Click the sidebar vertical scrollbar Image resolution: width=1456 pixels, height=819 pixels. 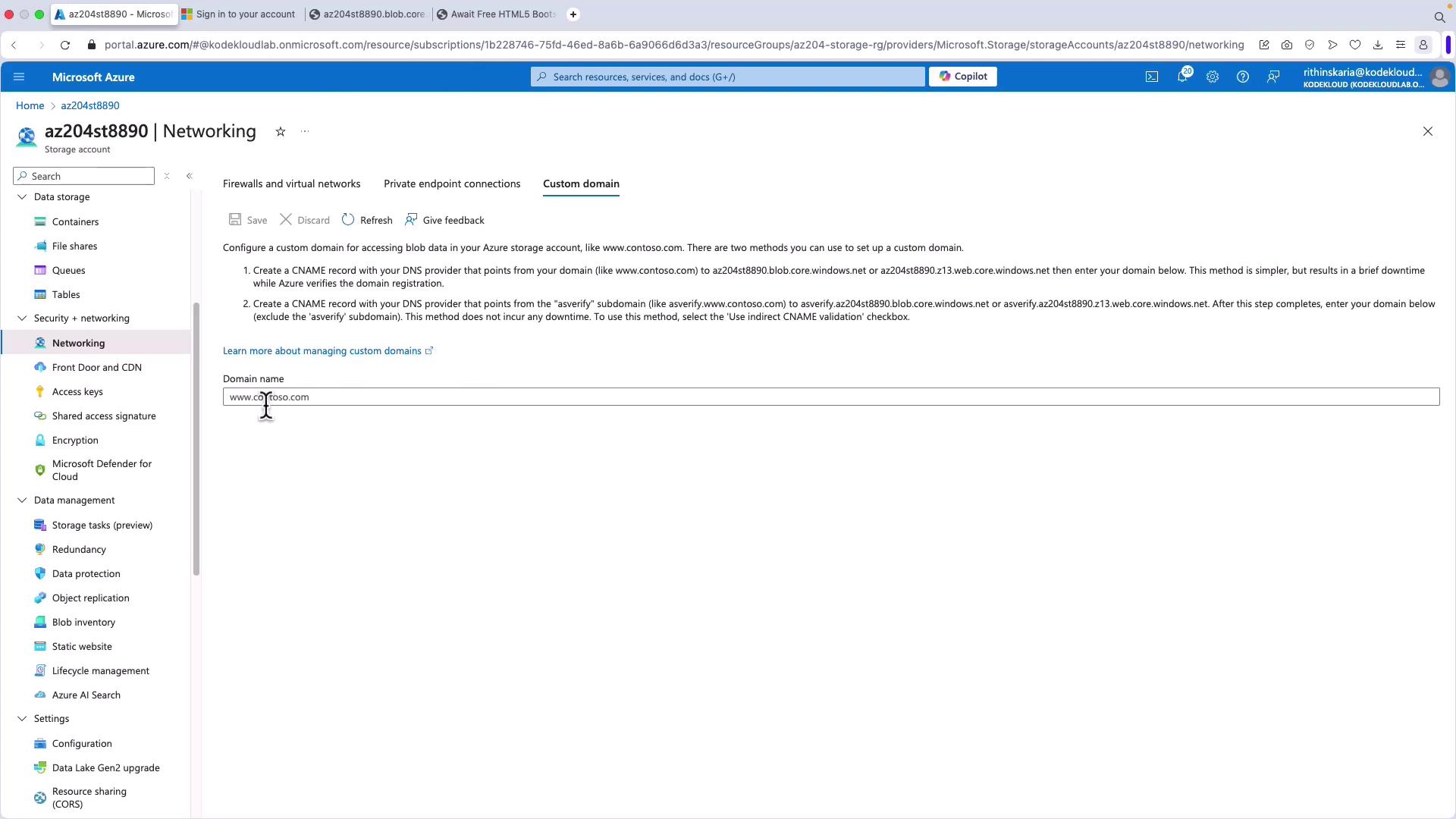coord(196,438)
